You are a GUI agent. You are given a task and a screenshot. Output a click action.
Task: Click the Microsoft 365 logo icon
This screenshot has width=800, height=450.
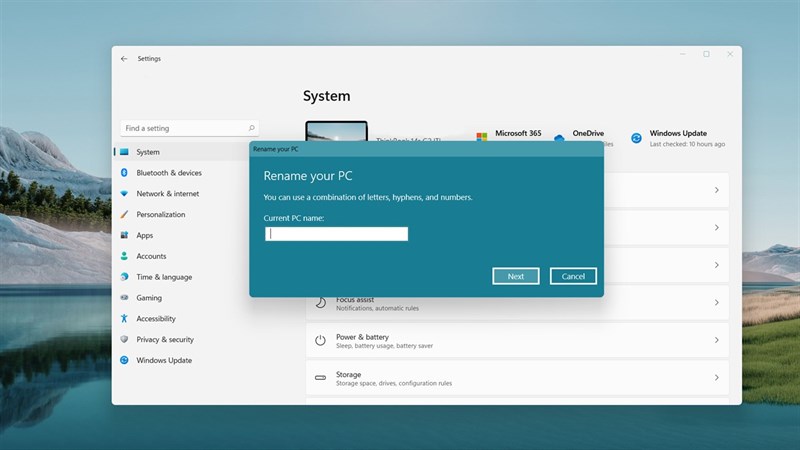pyautogui.click(x=481, y=137)
